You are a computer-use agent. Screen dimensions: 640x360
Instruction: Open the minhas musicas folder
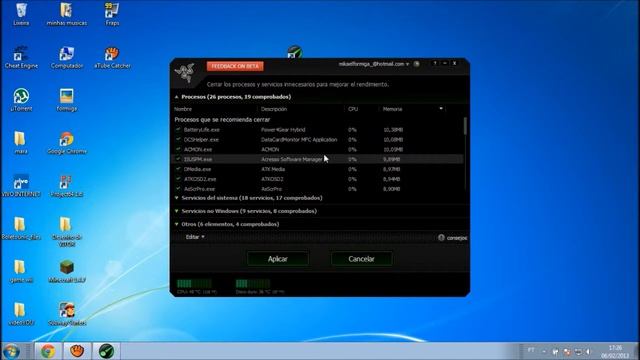point(67,14)
